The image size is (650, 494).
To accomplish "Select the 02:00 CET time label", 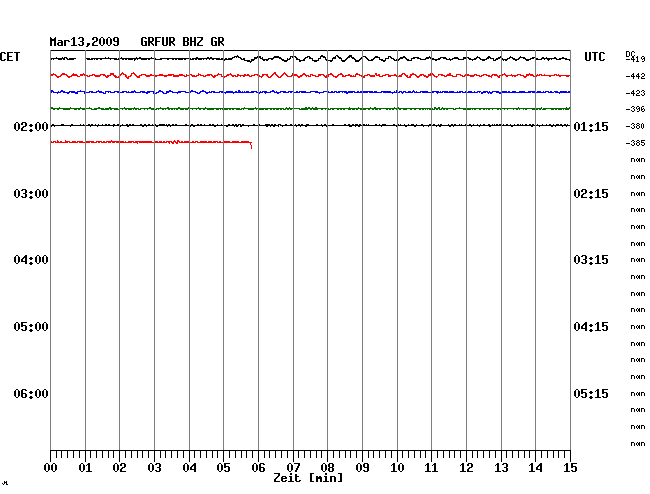I will [x=31, y=126].
